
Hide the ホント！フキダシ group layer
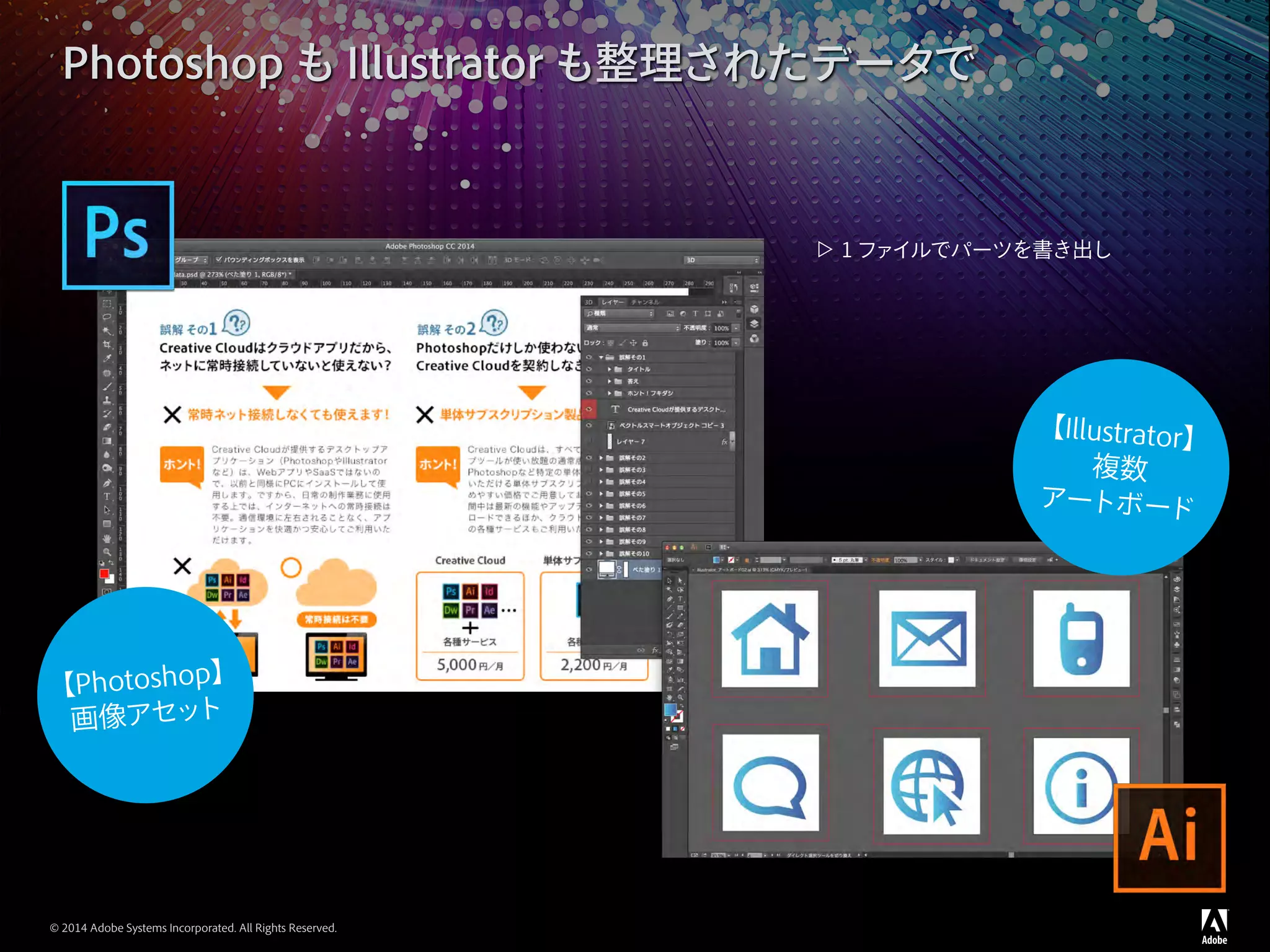pos(589,393)
